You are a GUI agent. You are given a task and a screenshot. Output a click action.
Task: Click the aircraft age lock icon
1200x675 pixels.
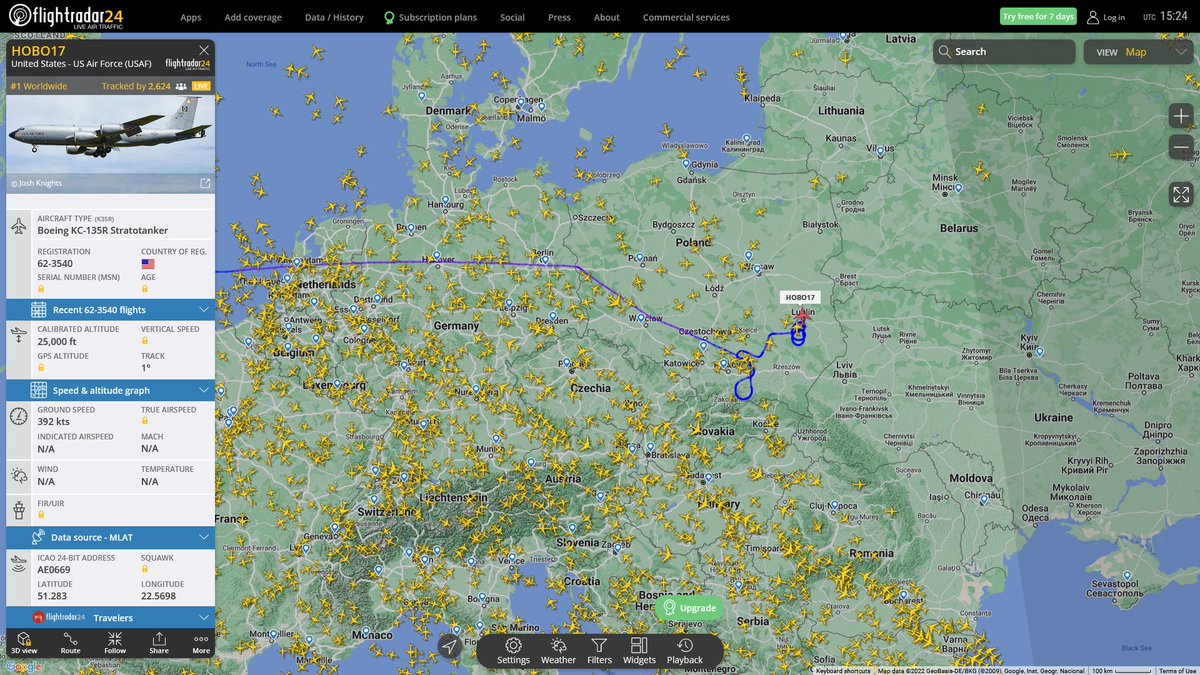coord(145,289)
